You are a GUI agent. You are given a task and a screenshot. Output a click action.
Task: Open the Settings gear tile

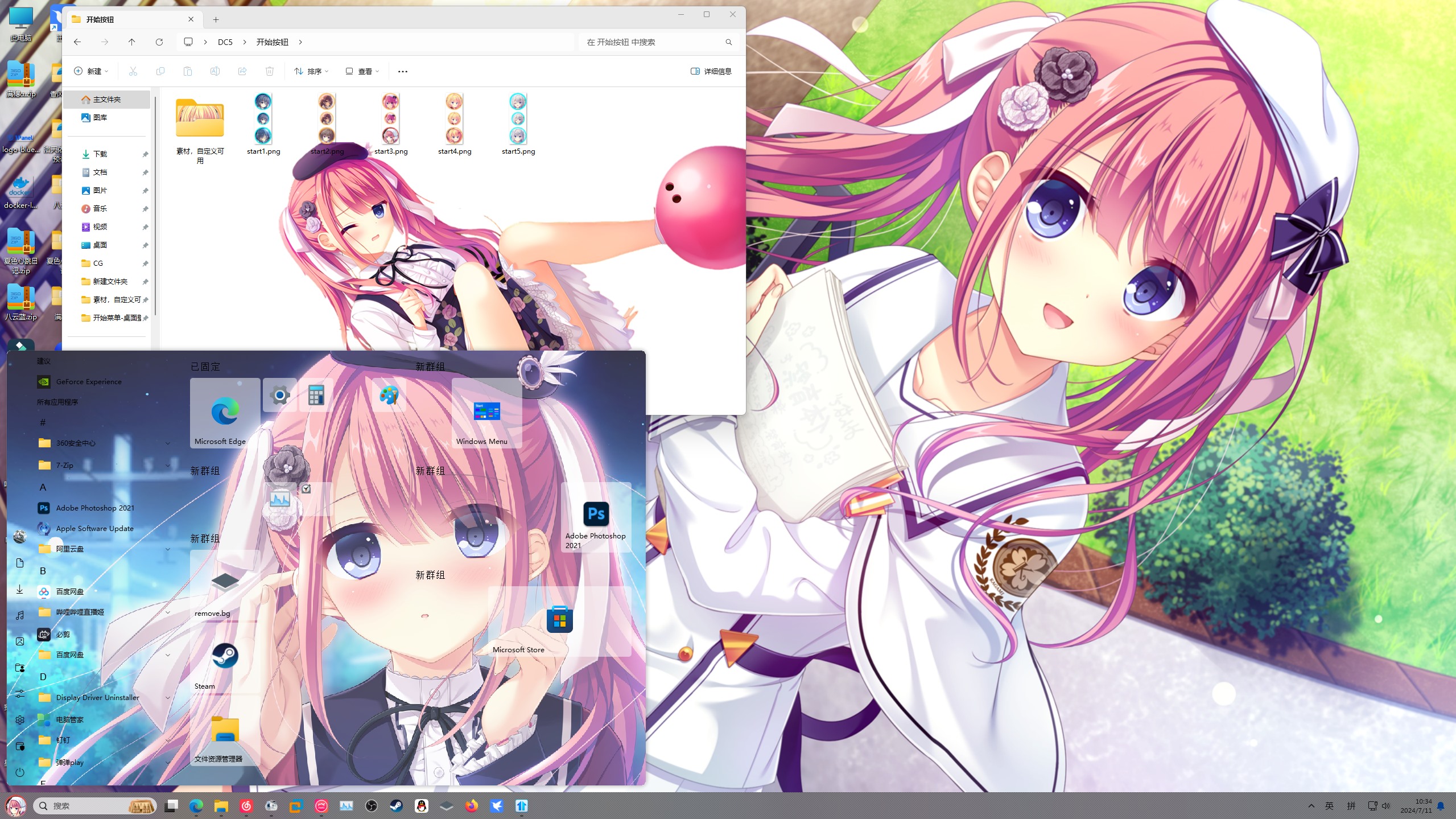pos(279,395)
